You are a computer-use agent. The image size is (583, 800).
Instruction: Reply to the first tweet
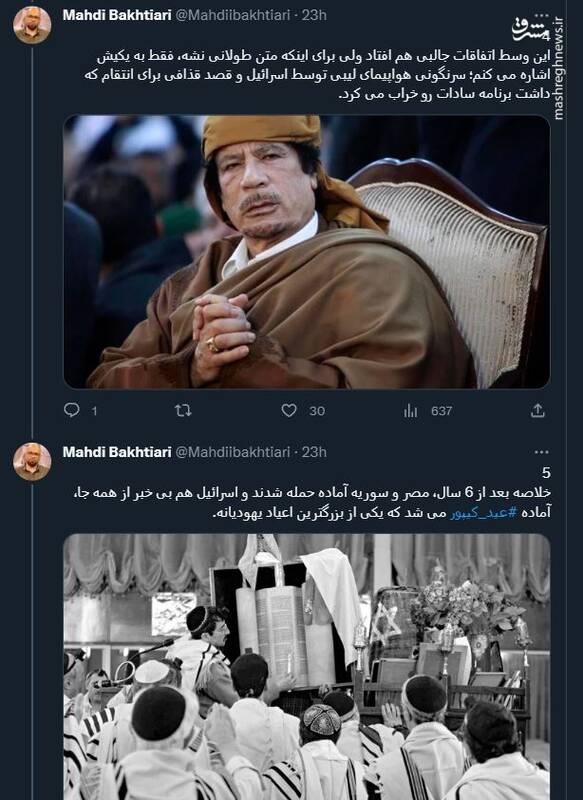point(72,410)
